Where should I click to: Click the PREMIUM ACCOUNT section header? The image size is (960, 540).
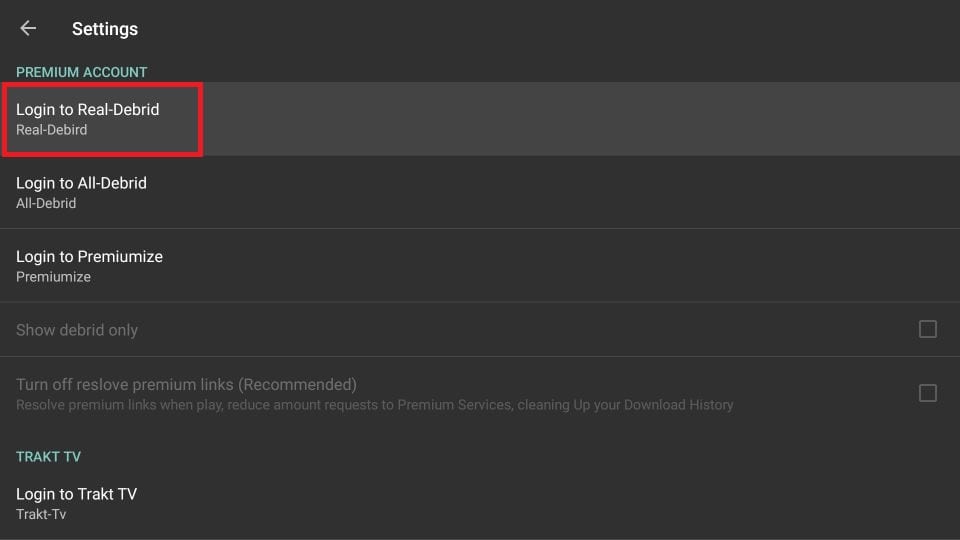point(81,72)
